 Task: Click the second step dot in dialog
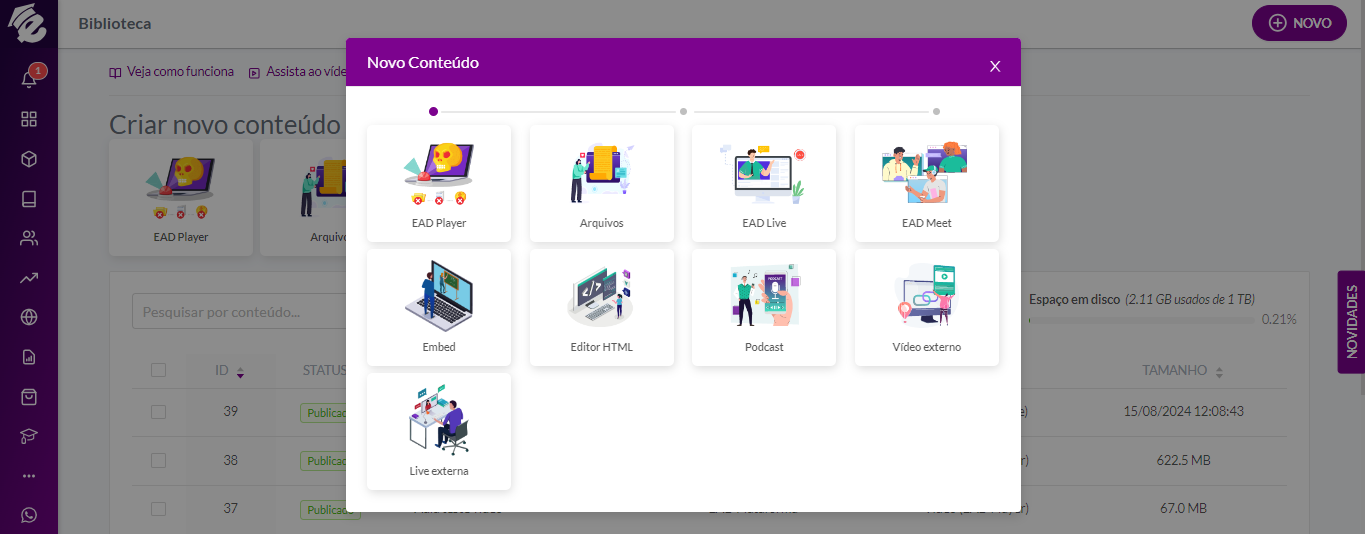click(x=683, y=112)
